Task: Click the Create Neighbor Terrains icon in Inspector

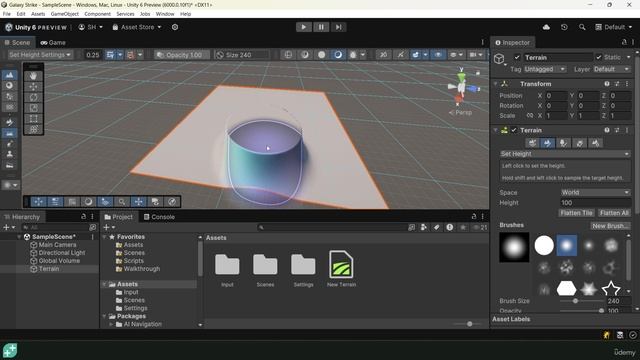Action: tap(532, 143)
